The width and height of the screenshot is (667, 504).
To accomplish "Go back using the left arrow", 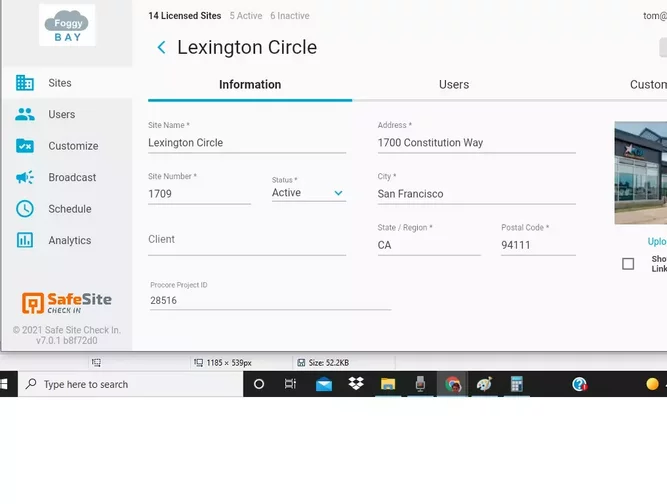I will [x=161, y=47].
